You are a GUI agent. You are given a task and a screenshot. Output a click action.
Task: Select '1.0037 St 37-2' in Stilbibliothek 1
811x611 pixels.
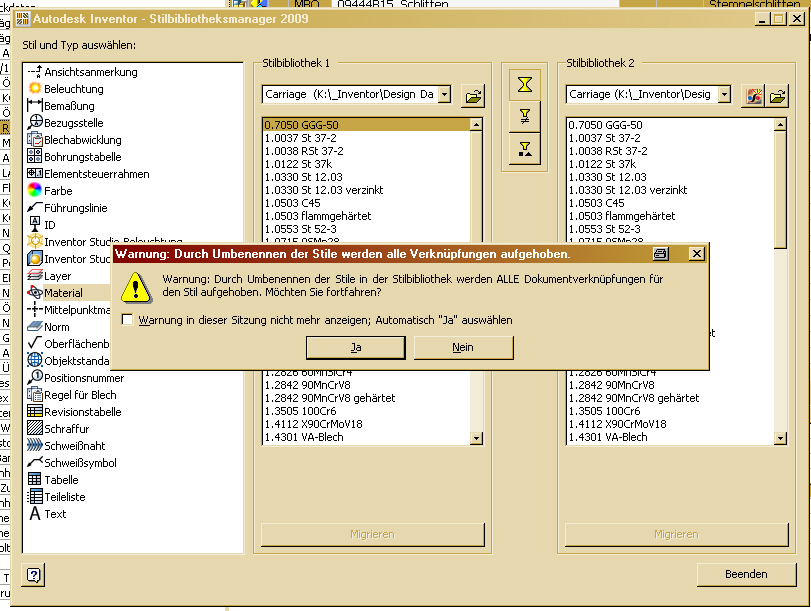click(x=301, y=138)
